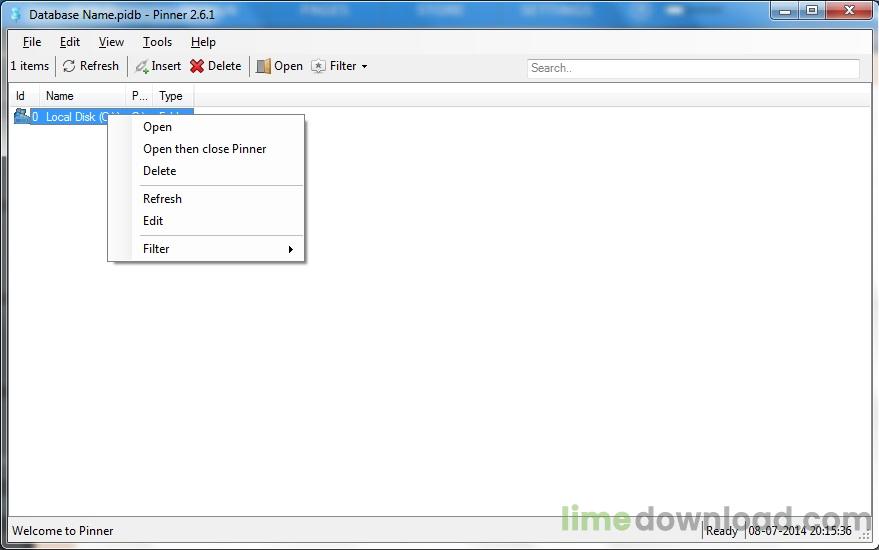
Task: Open the Tools menu
Action: [x=157, y=42]
